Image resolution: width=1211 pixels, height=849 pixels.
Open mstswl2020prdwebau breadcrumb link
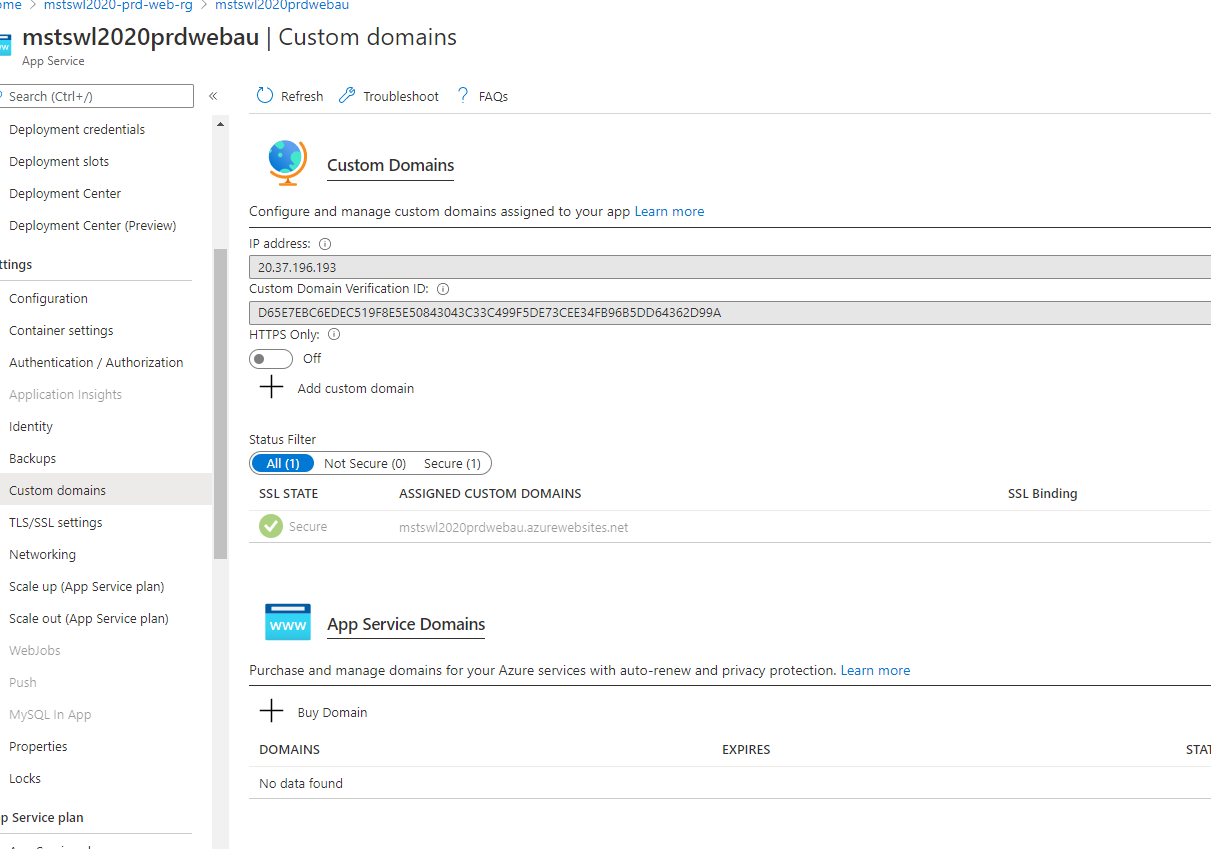click(282, 5)
